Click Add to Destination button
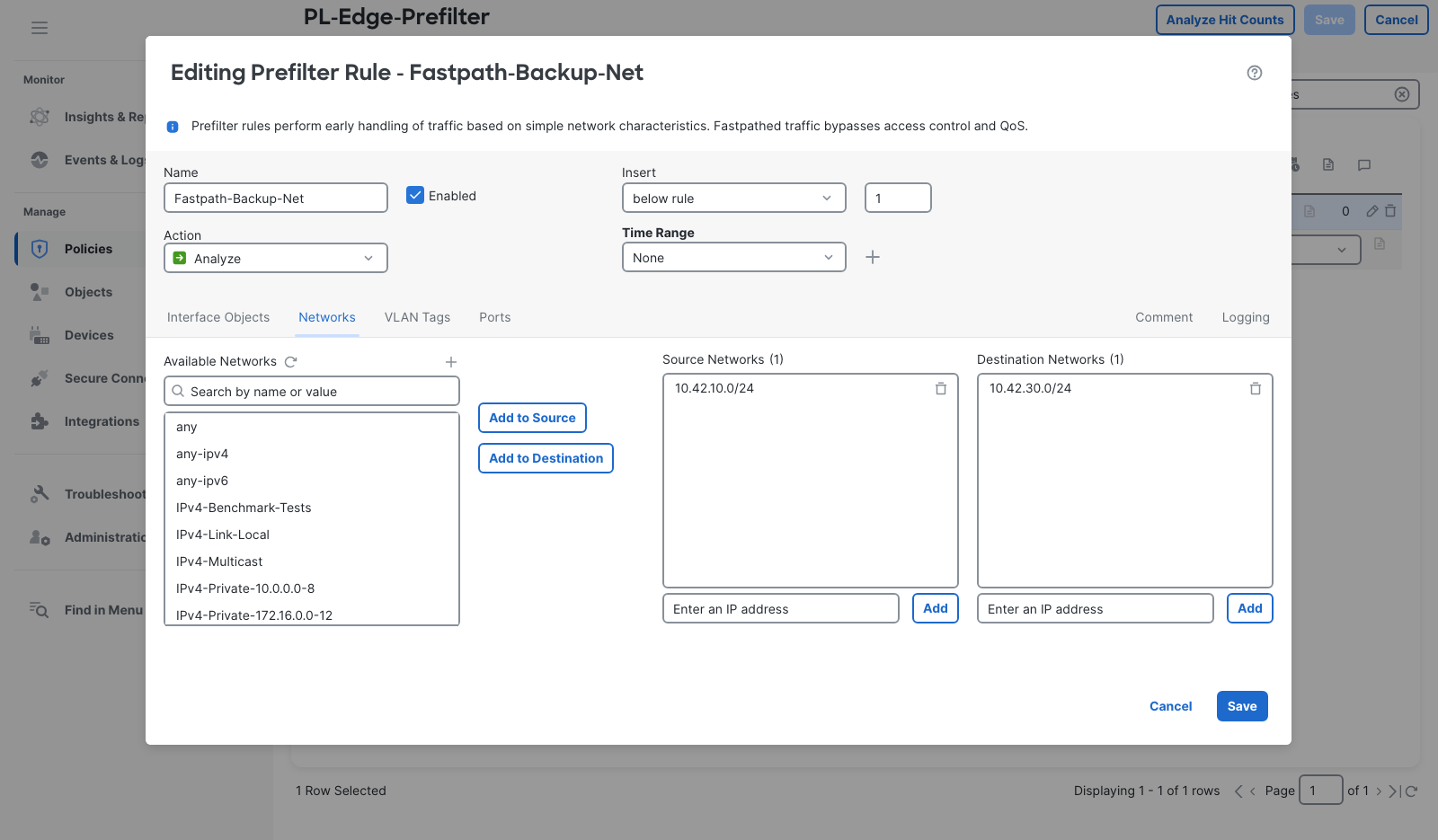This screenshot has width=1438, height=840. click(x=546, y=458)
